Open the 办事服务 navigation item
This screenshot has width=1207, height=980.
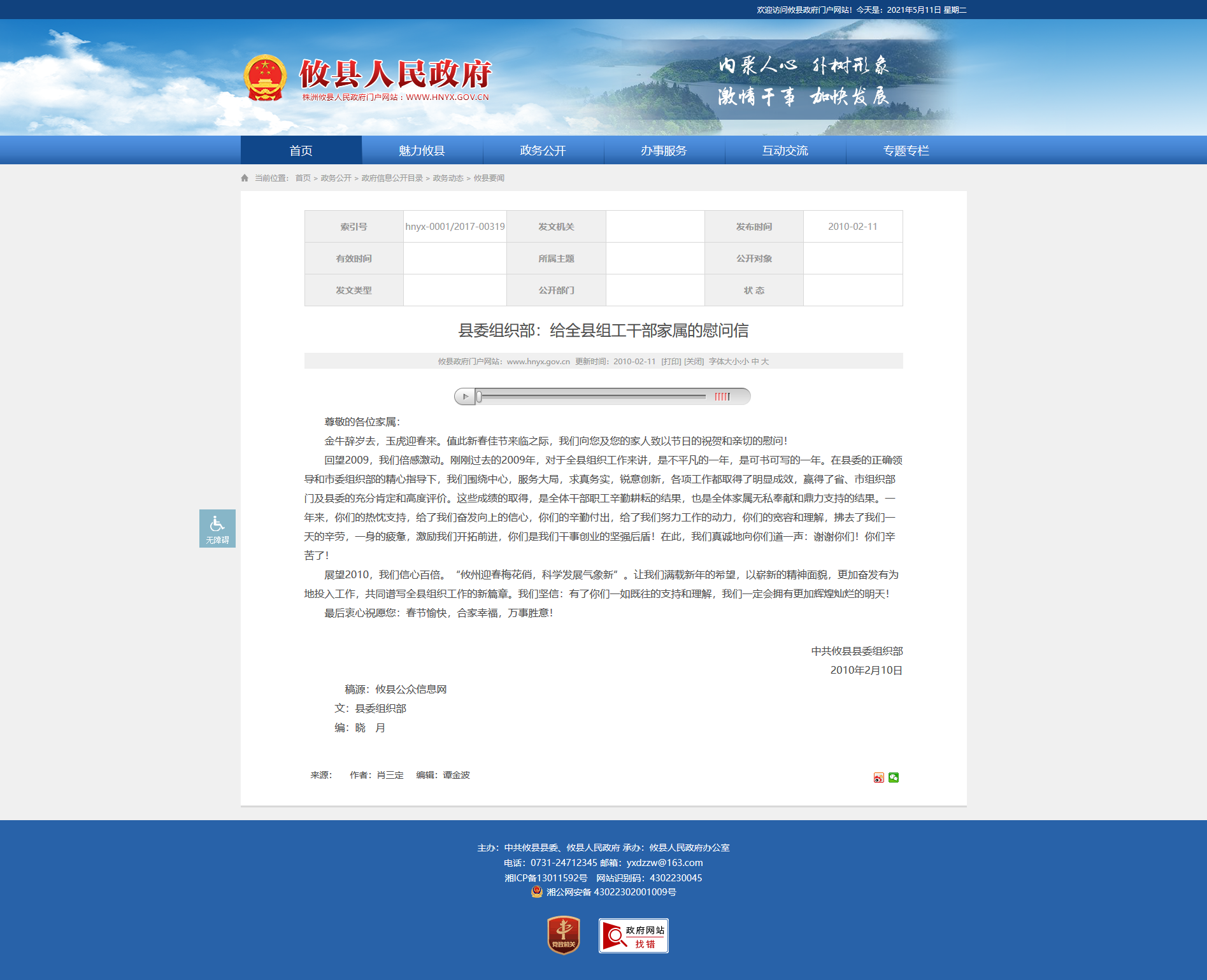pos(664,150)
